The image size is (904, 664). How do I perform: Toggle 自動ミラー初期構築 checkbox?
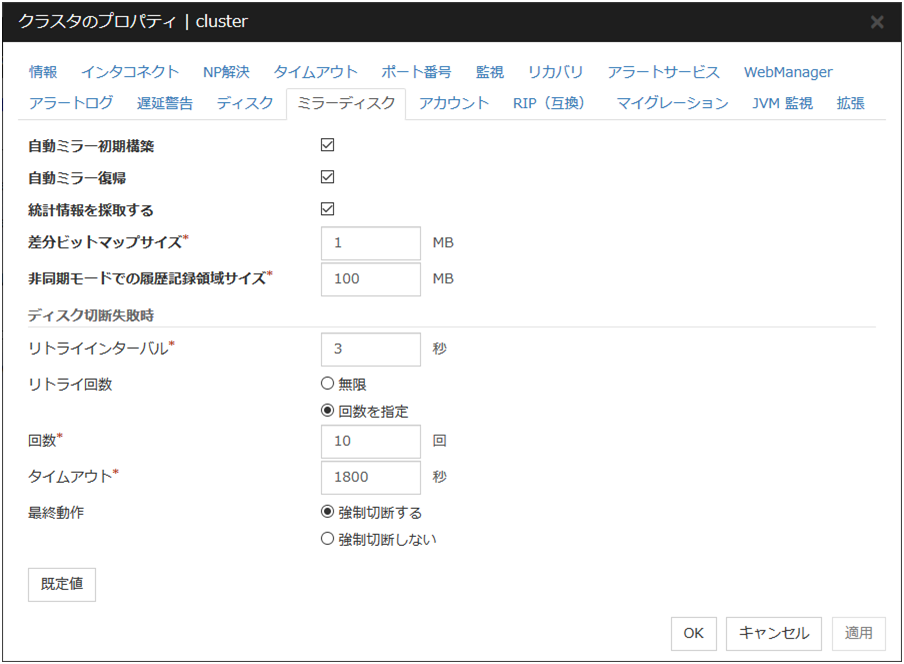pyautogui.click(x=327, y=145)
